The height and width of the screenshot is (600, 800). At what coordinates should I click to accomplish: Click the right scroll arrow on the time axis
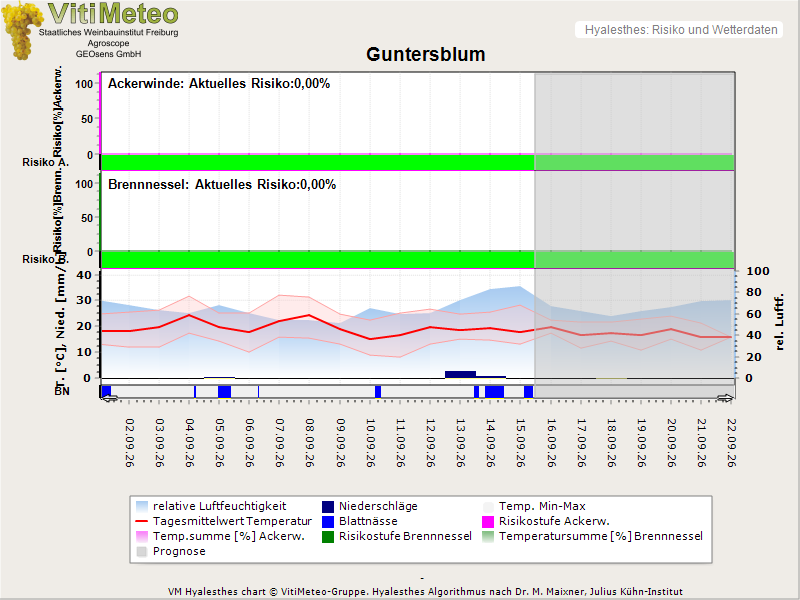tap(725, 398)
